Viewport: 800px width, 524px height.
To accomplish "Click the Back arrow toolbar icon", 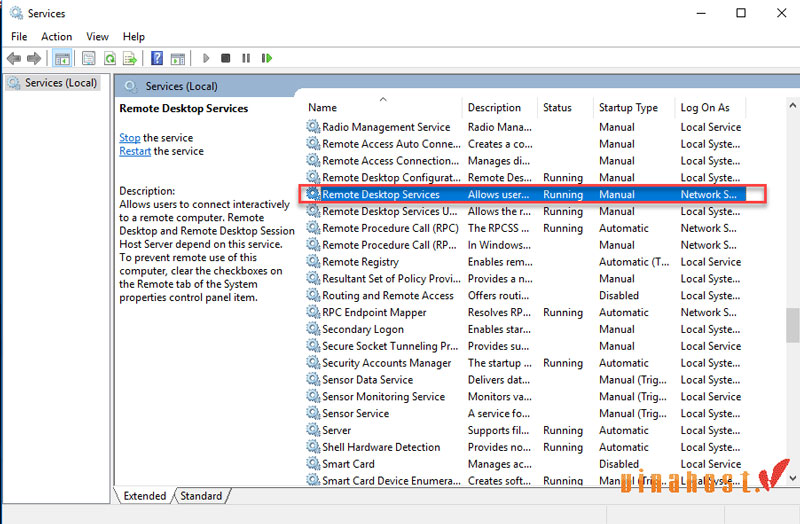I will [14, 59].
